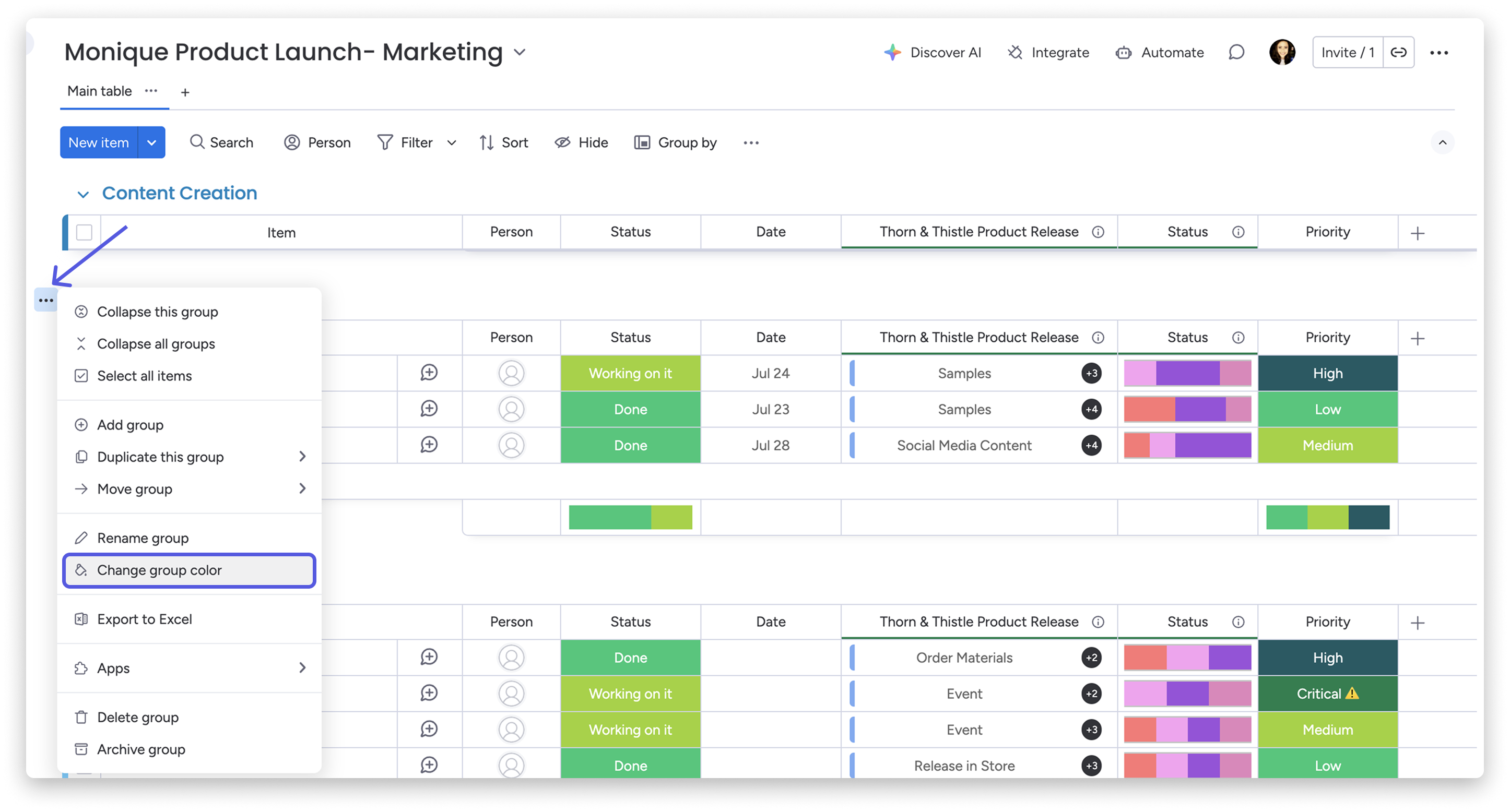The image size is (1510, 812).
Task: Toggle the Hide columns eye option
Action: tap(582, 142)
